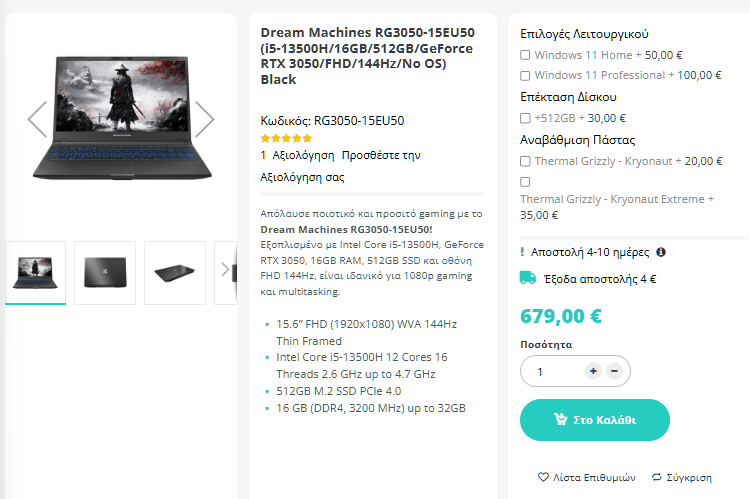Image resolution: width=750 pixels, height=499 pixels.
Task: Select Thermal Grizzly Kryonaut Extreme checkbox
Action: pyautogui.click(x=525, y=182)
